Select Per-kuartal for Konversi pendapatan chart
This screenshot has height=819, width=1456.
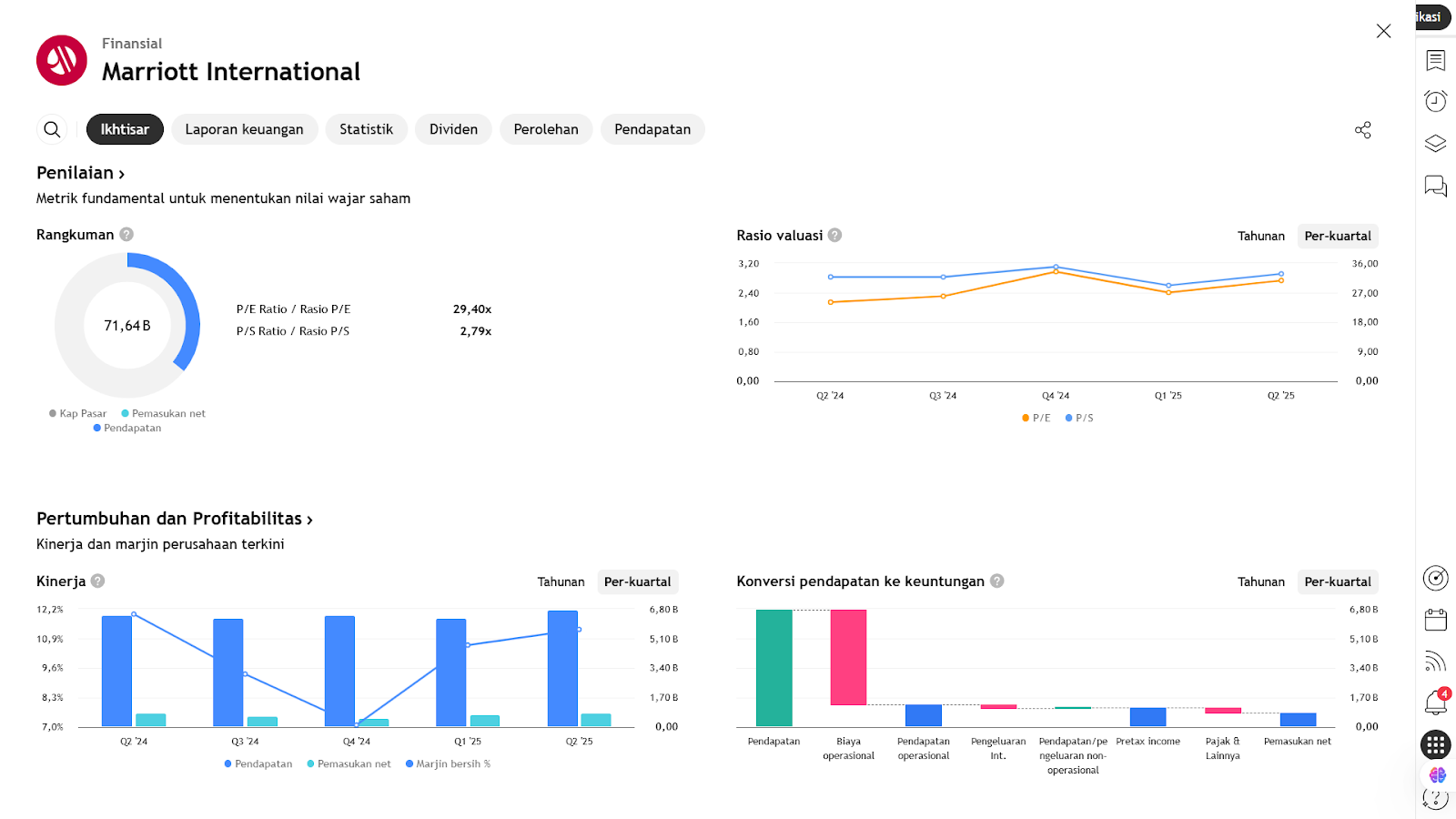click(x=1337, y=581)
